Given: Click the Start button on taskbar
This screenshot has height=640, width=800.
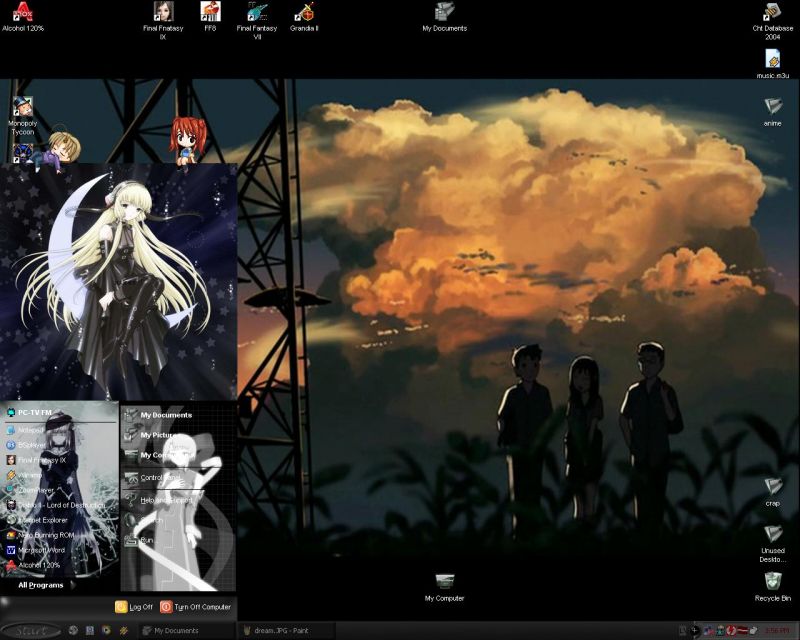Looking at the screenshot, I should 31,631.
